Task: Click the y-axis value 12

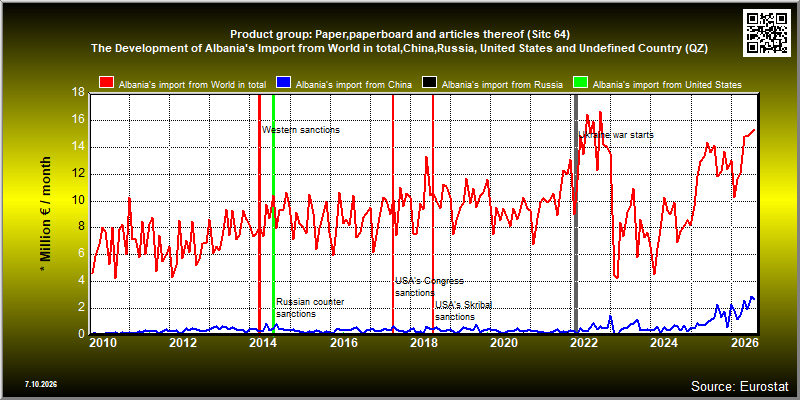Action: click(x=79, y=174)
